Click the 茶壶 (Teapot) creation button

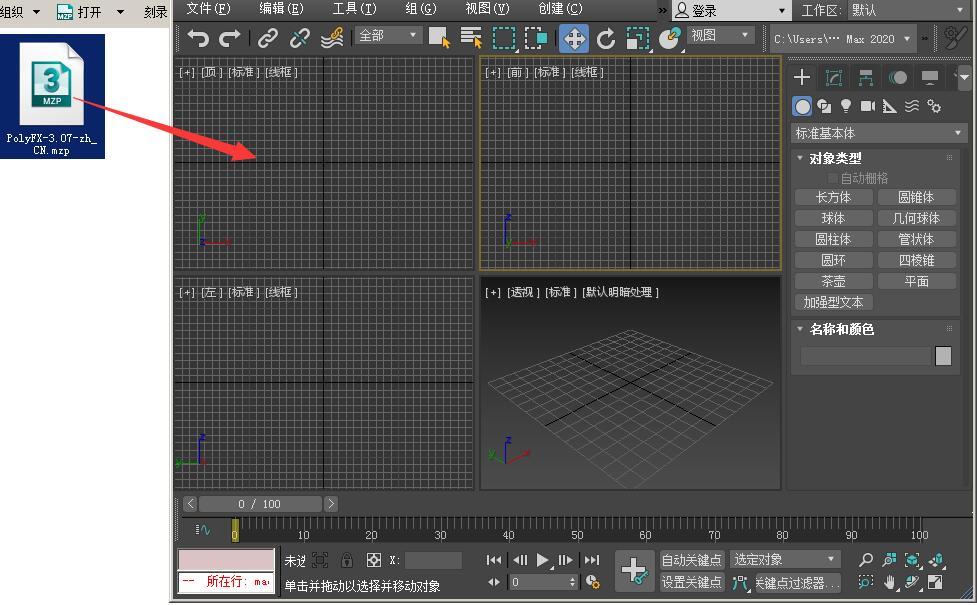(833, 281)
